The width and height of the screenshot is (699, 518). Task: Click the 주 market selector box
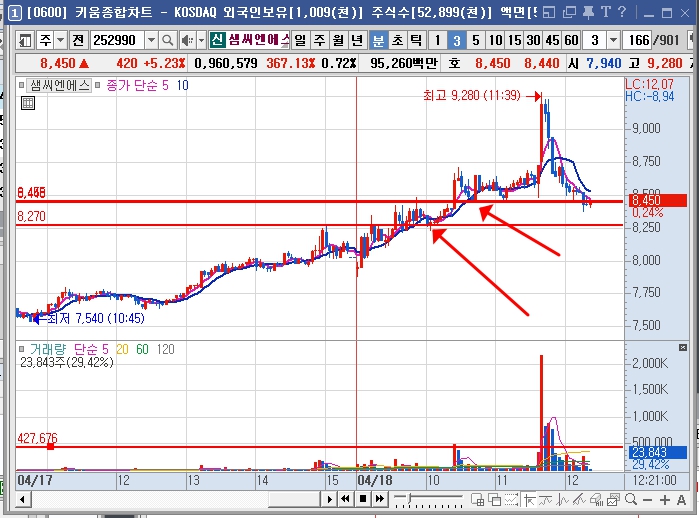point(46,41)
